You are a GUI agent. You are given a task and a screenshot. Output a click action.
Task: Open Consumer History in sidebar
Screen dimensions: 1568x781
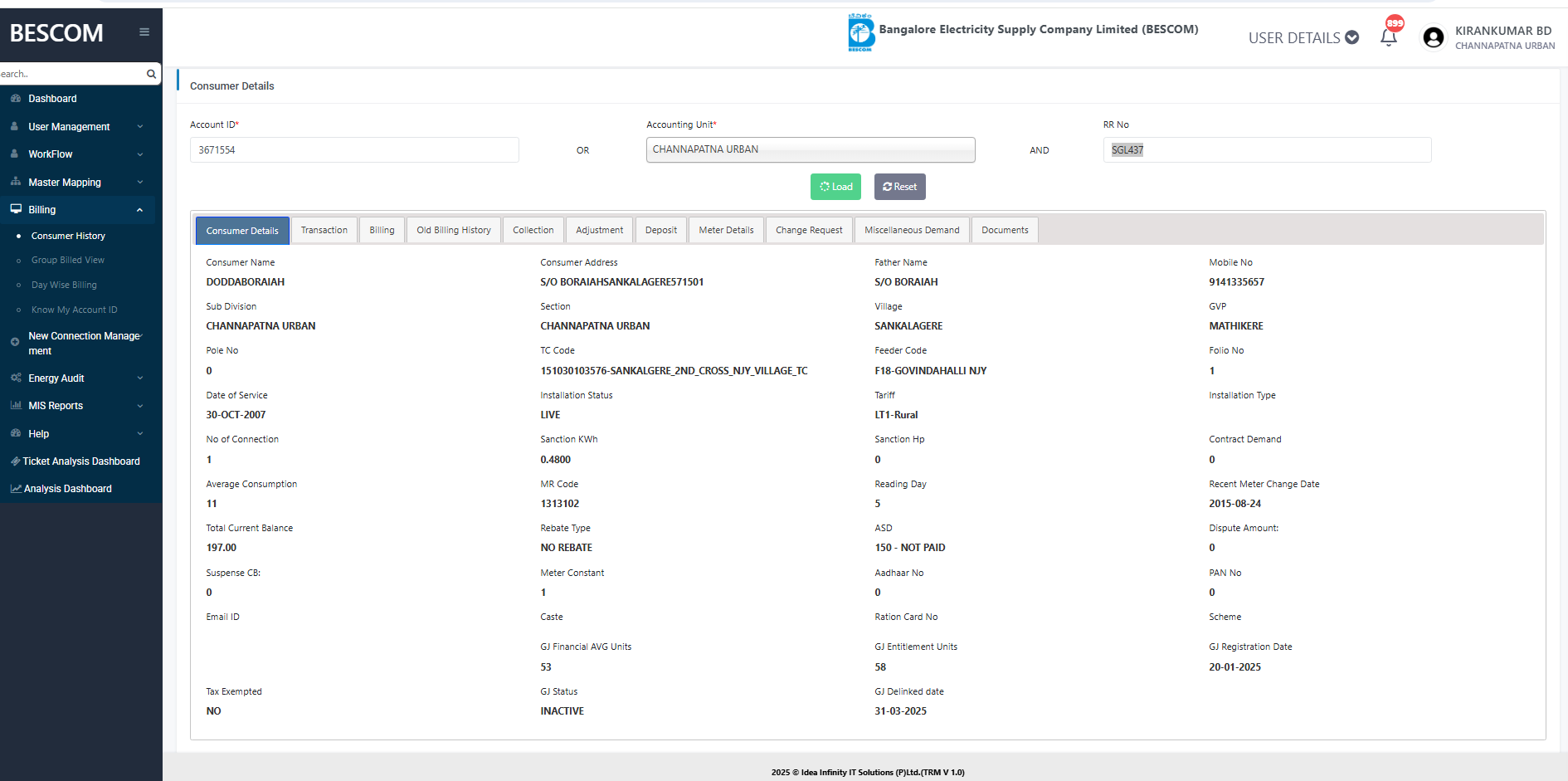tap(68, 236)
